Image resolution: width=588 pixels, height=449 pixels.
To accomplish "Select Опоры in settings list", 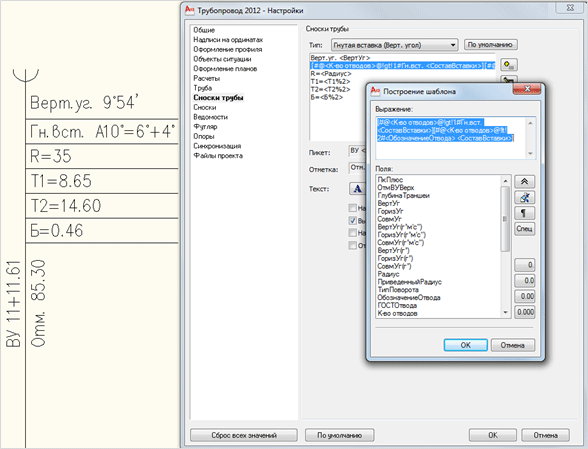I will [204, 136].
